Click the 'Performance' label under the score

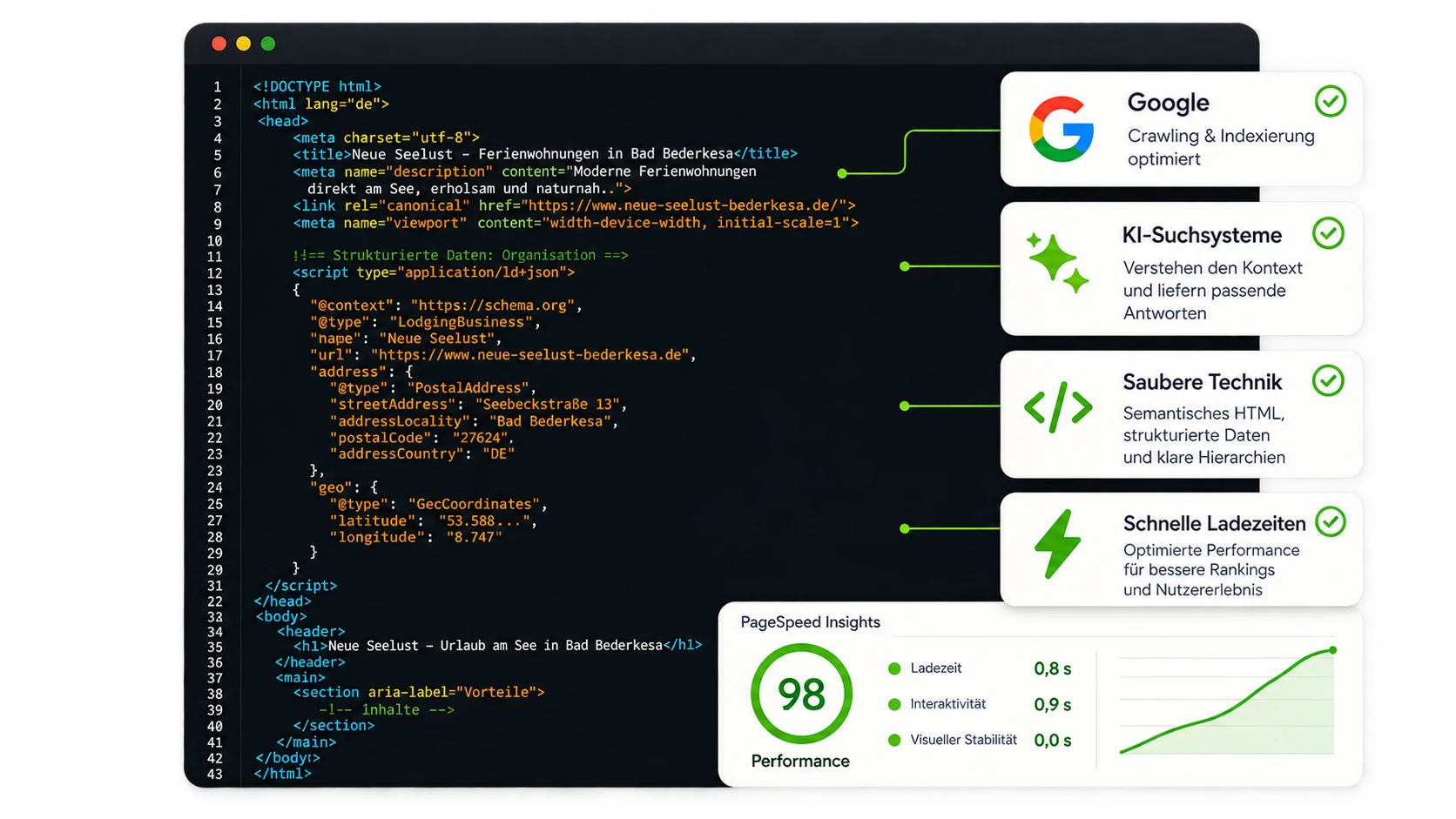(x=800, y=761)
